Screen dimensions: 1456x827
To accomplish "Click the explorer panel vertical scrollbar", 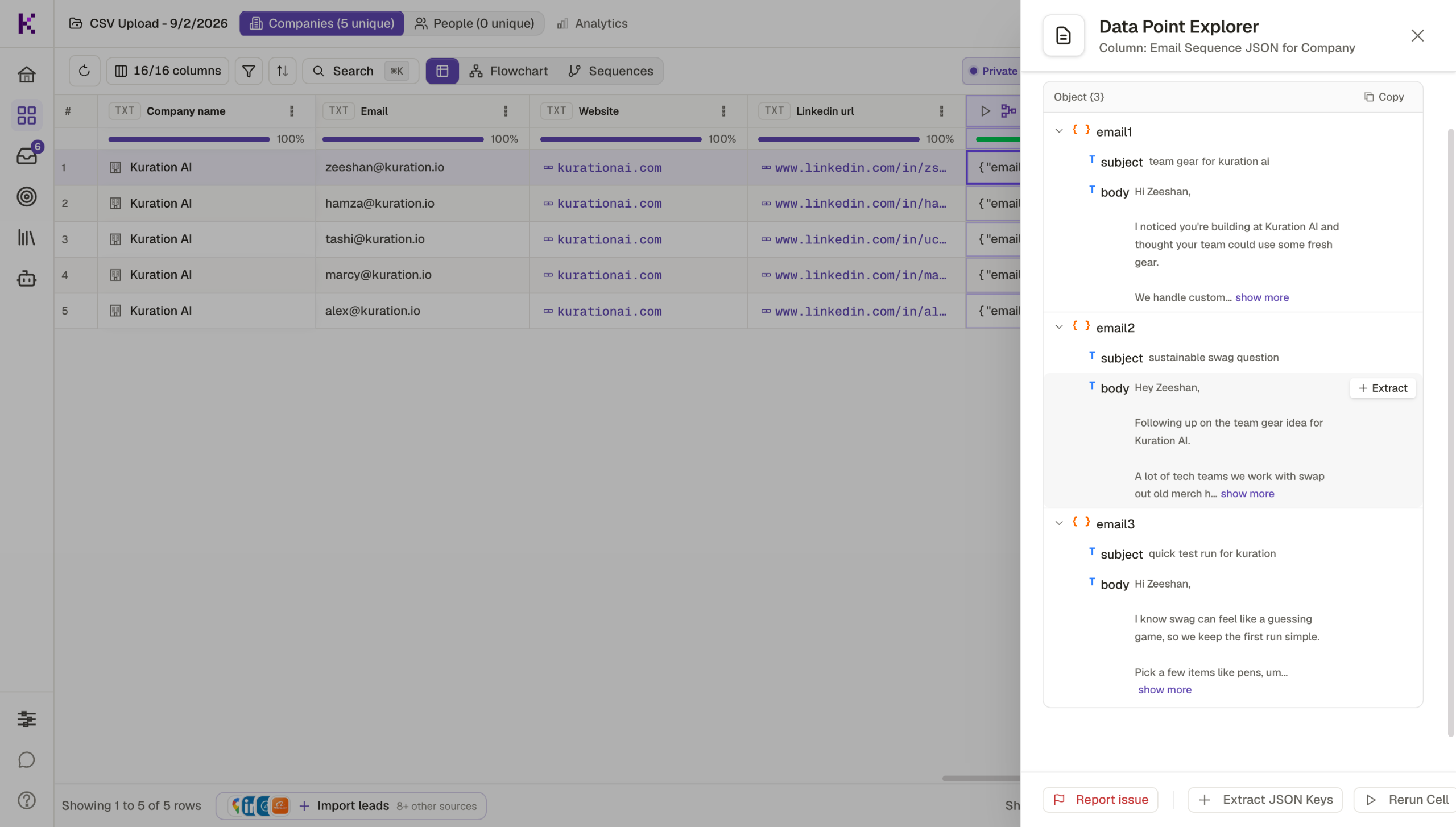I will click(x=1451, y=432).
